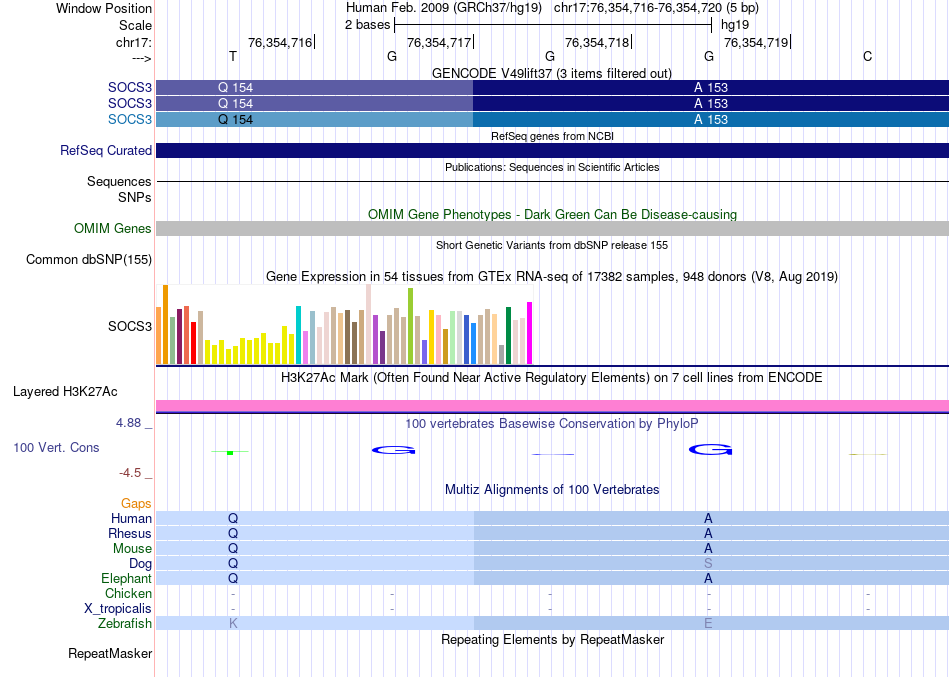This screenshot has width=950, height=677.
Task: Click the Human species label
Action: point(131,518)
